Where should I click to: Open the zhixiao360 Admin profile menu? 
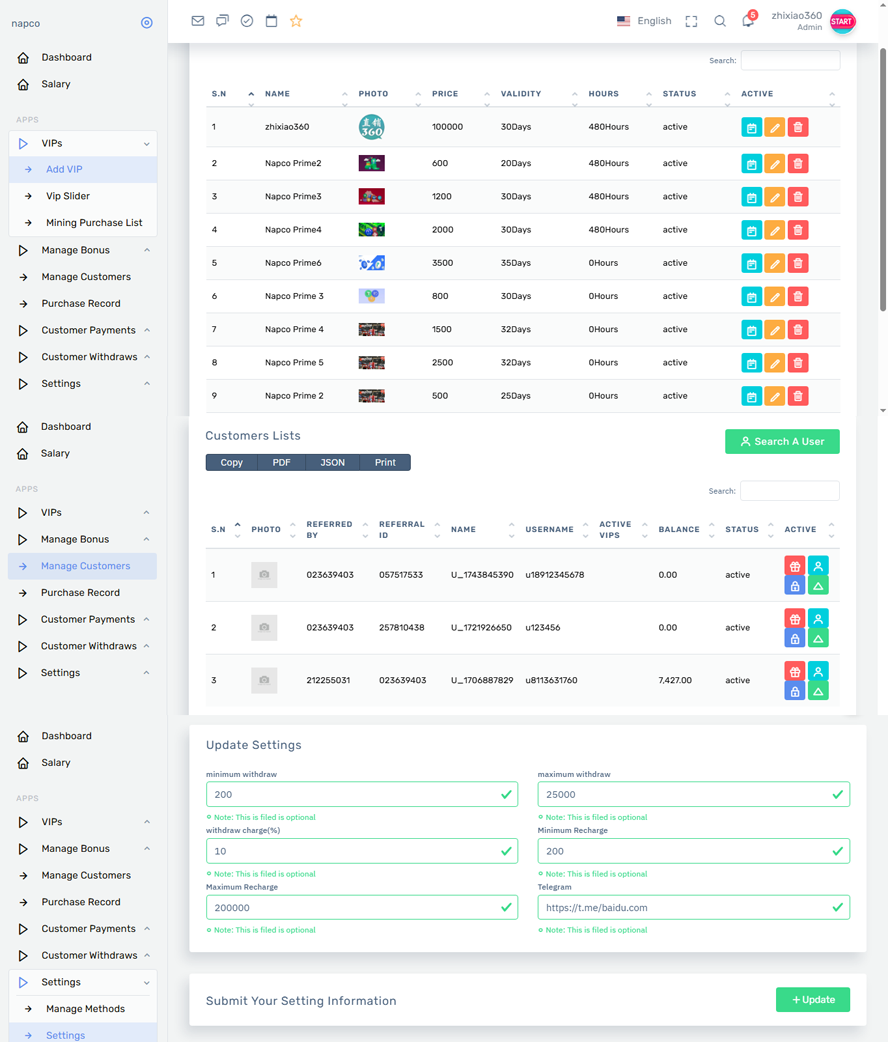[x=812, y=21]
